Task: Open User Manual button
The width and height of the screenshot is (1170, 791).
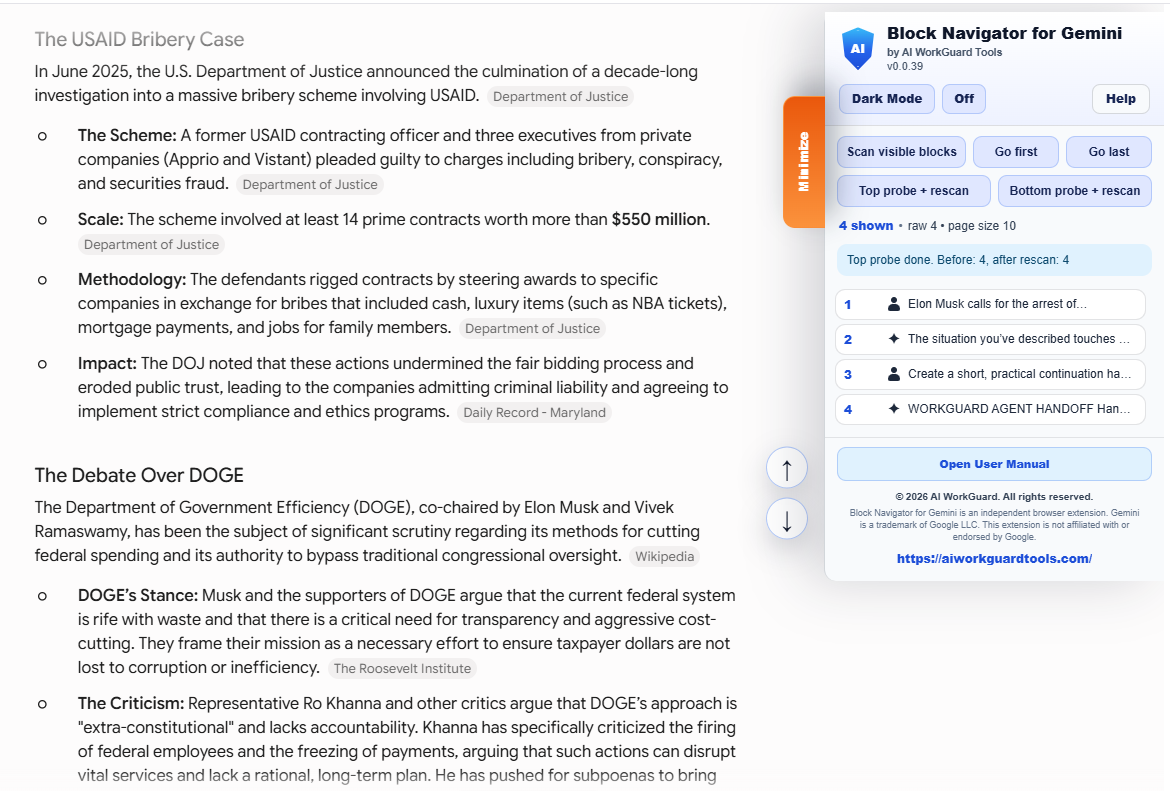Action: (x=994, y=464)
